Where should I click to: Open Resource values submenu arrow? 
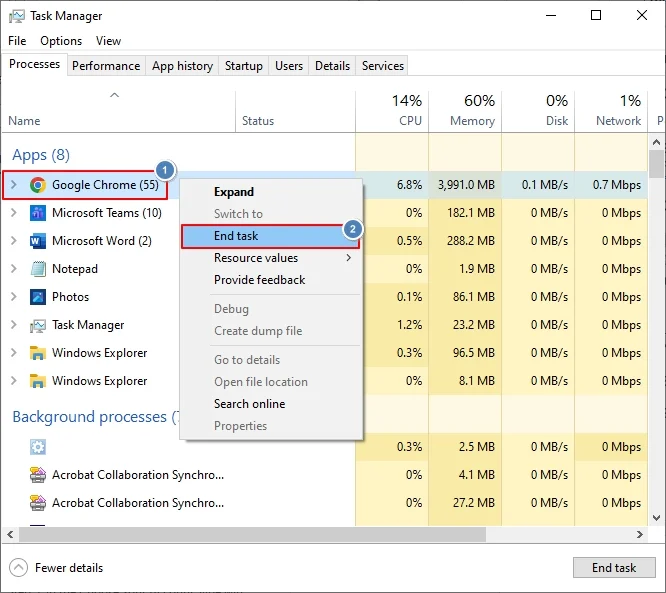(x=349, y=258)
